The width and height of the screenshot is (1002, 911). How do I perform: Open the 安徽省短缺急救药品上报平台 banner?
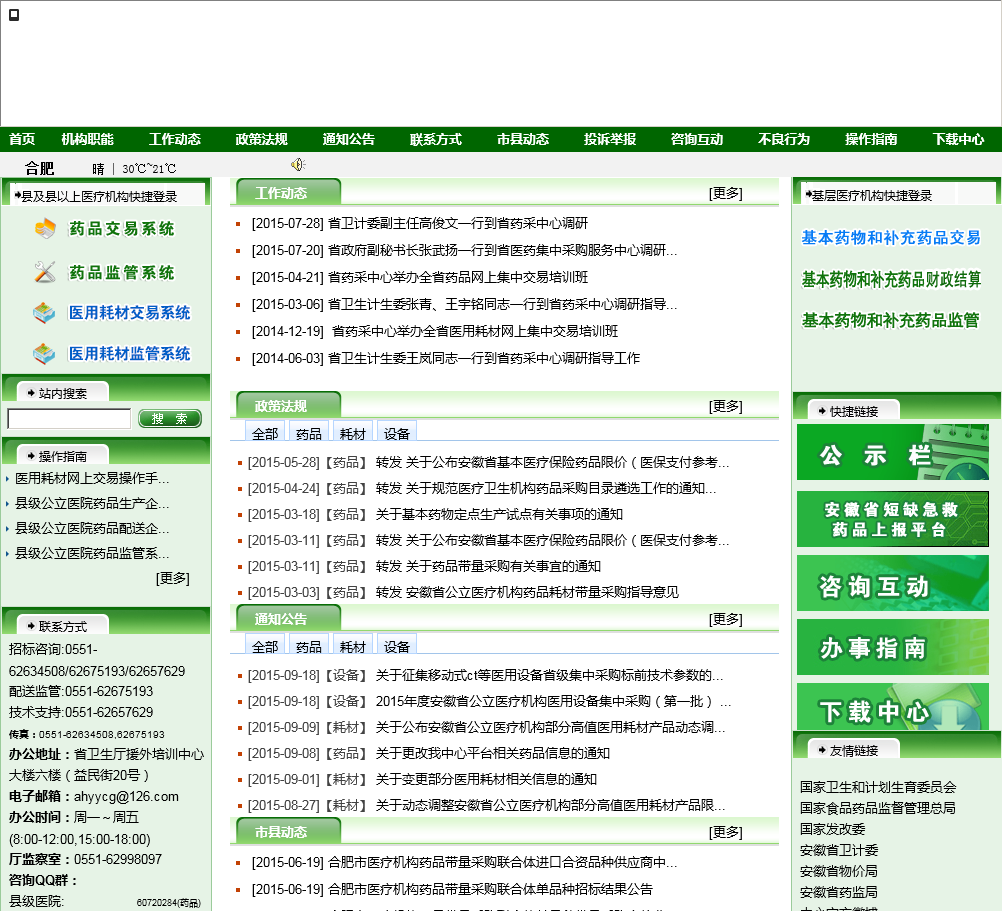click(893, 519)
